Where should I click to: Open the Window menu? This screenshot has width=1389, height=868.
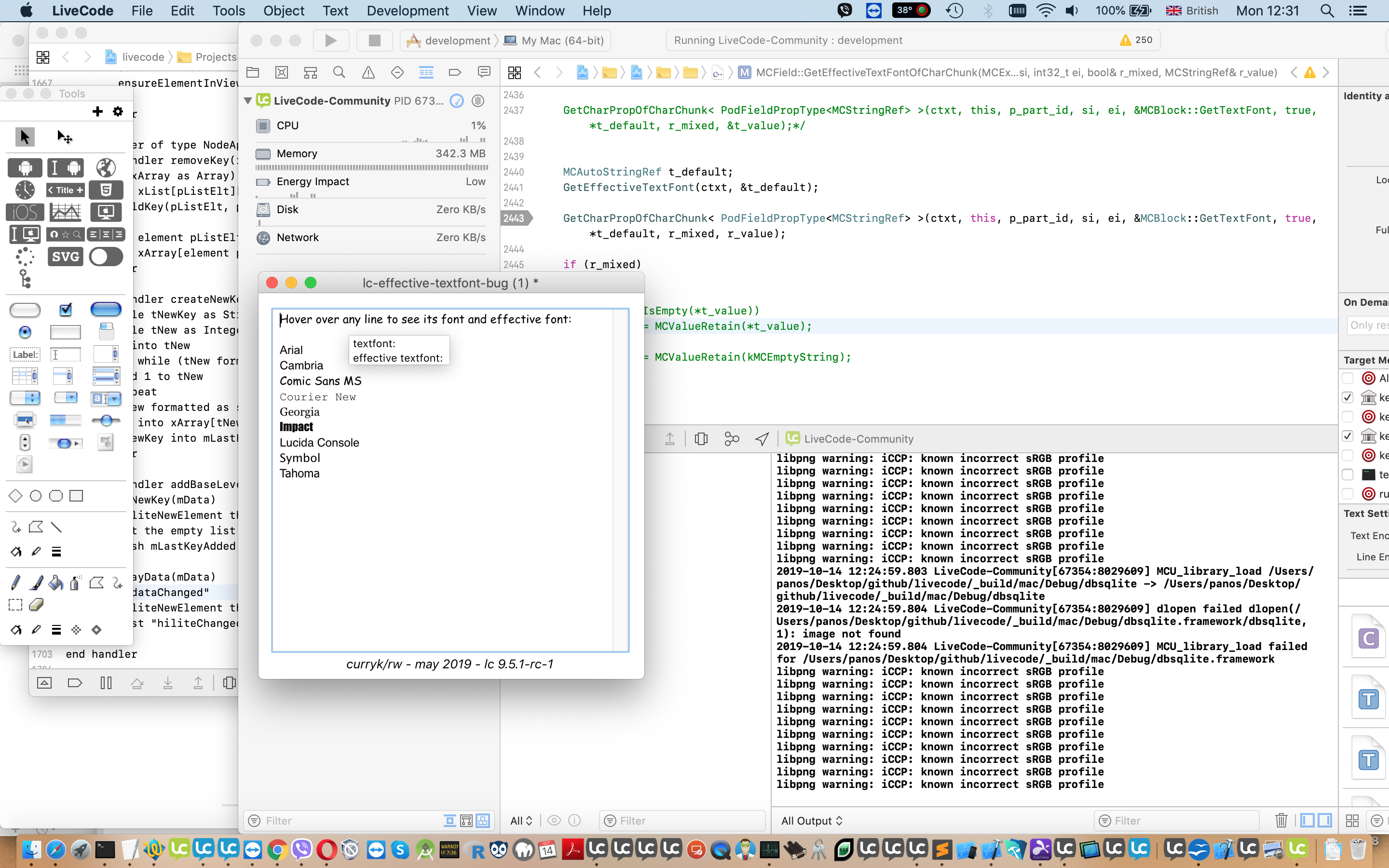[x=540, y=10]
